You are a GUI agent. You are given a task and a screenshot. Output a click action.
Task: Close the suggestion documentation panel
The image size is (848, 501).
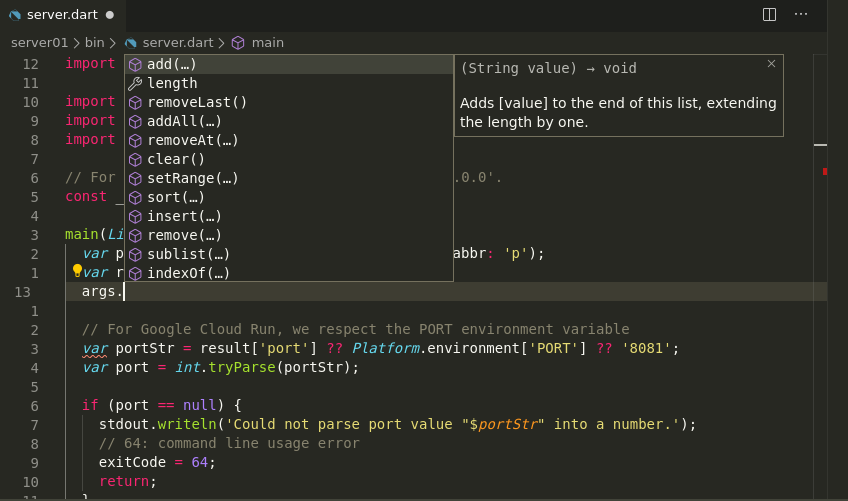(771, 64)
